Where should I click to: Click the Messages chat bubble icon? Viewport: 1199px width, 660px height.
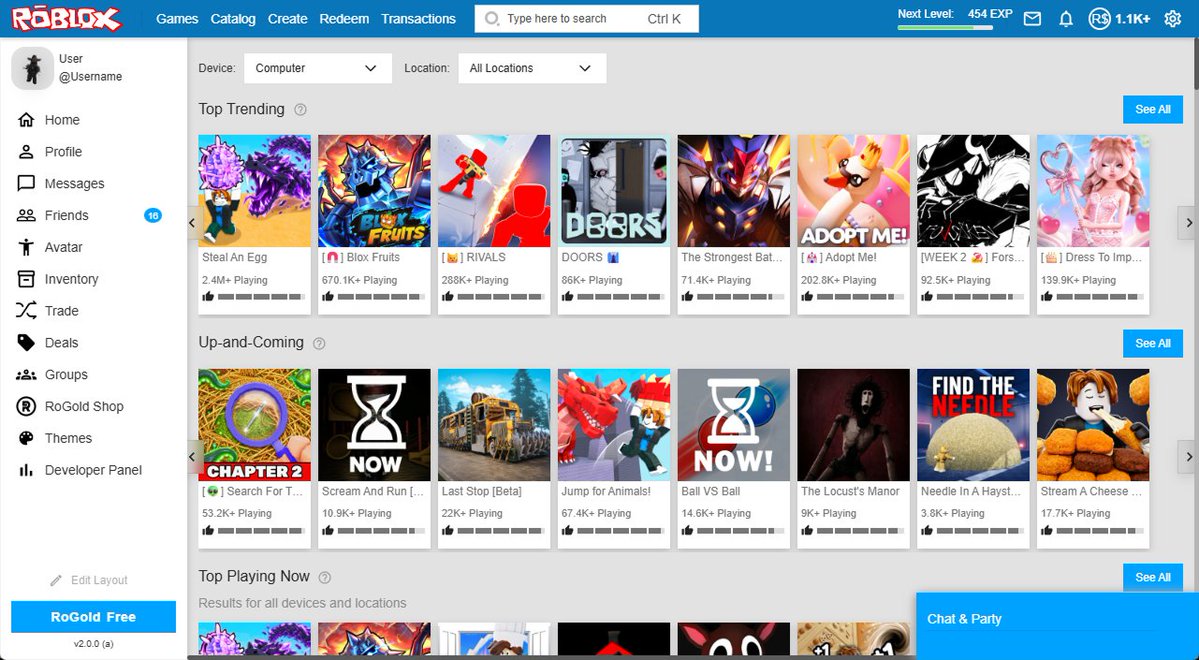pyautogui.click(x=26, y=184)
